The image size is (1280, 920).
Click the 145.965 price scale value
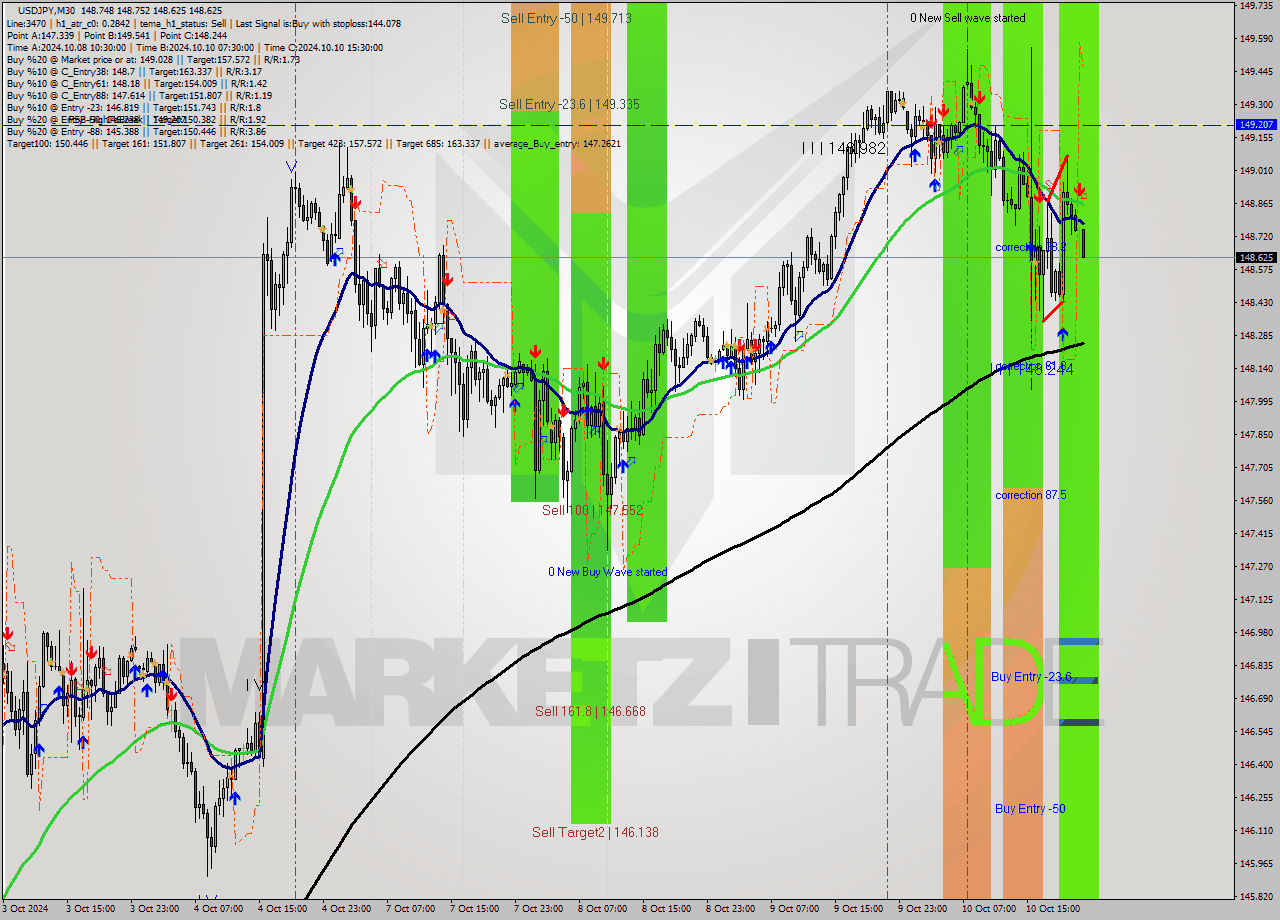(1256, 863)
